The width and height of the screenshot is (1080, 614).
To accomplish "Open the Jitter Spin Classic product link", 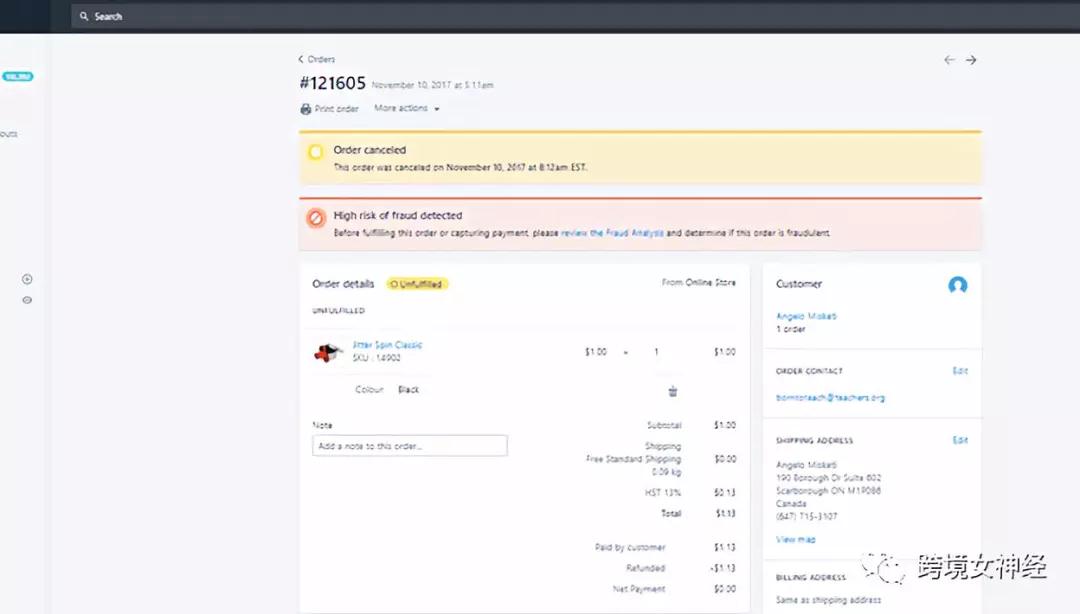I will coord(387,345).
